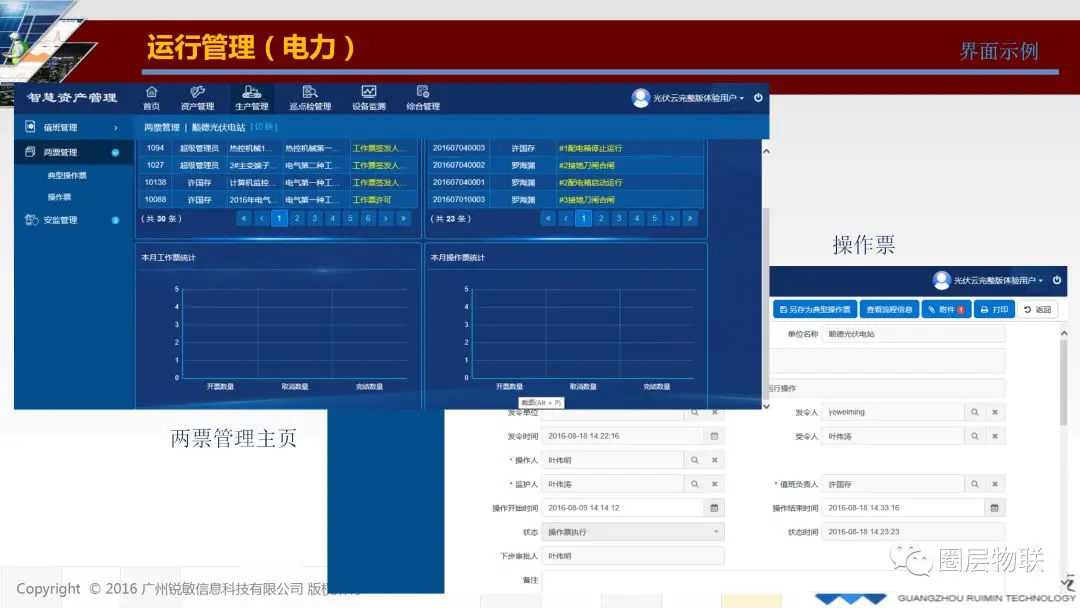Expand 值班管理 in the left sidebar
The image size is (1080, 608).
pyautogui.click(x=74, y=127)
